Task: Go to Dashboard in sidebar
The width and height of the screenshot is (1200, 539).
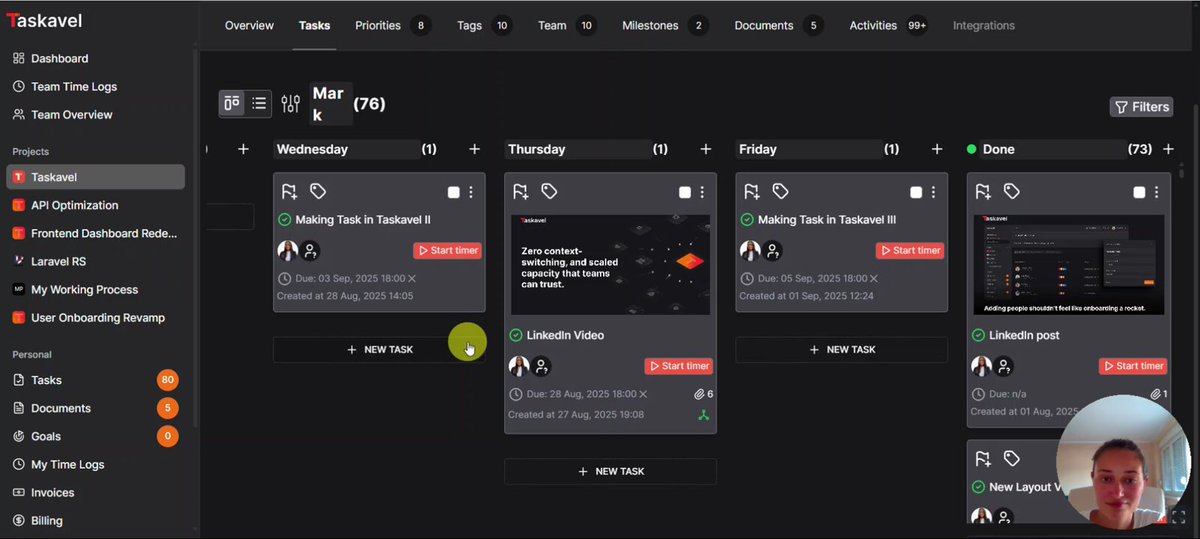Action: [59, 58]
